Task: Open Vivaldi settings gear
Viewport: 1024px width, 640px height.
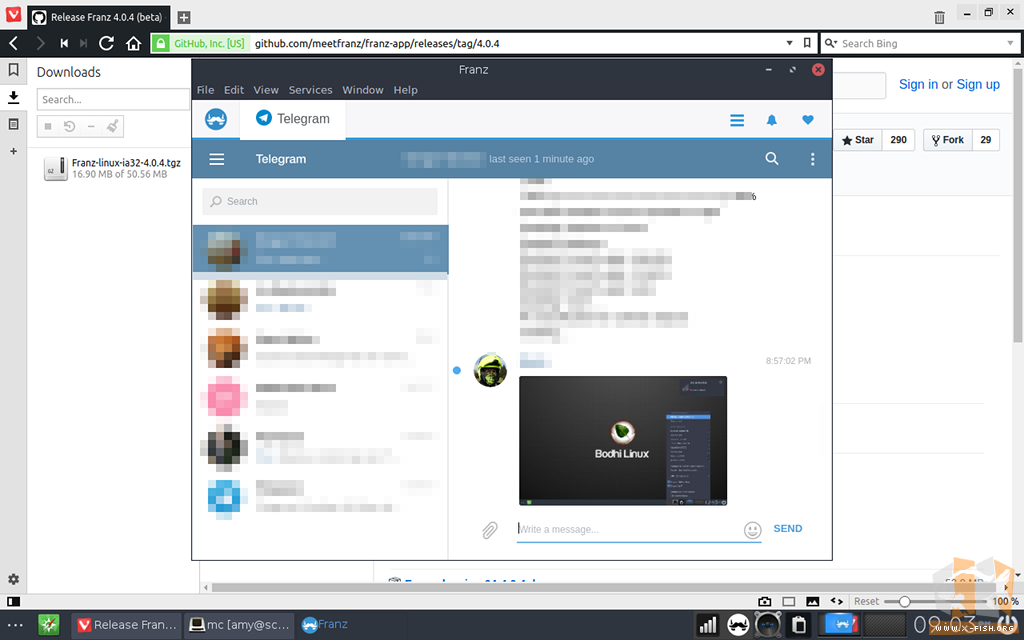Action: (13, 579)
